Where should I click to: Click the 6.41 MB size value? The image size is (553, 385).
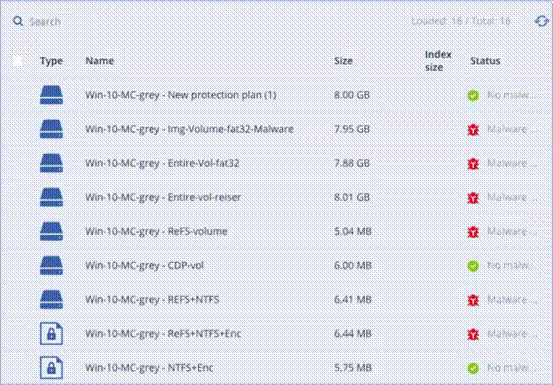click(x=353, y=299)
